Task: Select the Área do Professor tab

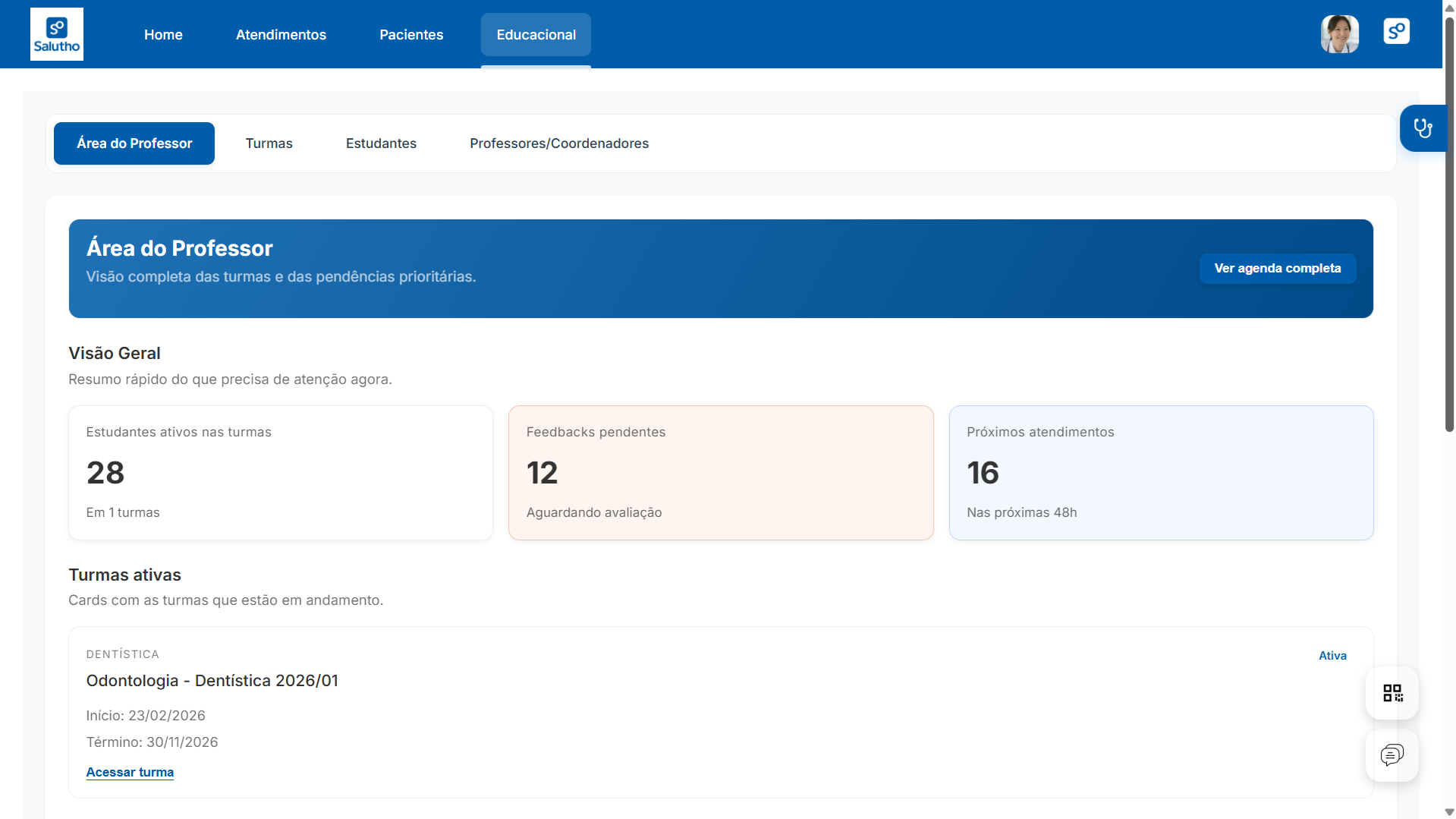Action: (134, 143)
